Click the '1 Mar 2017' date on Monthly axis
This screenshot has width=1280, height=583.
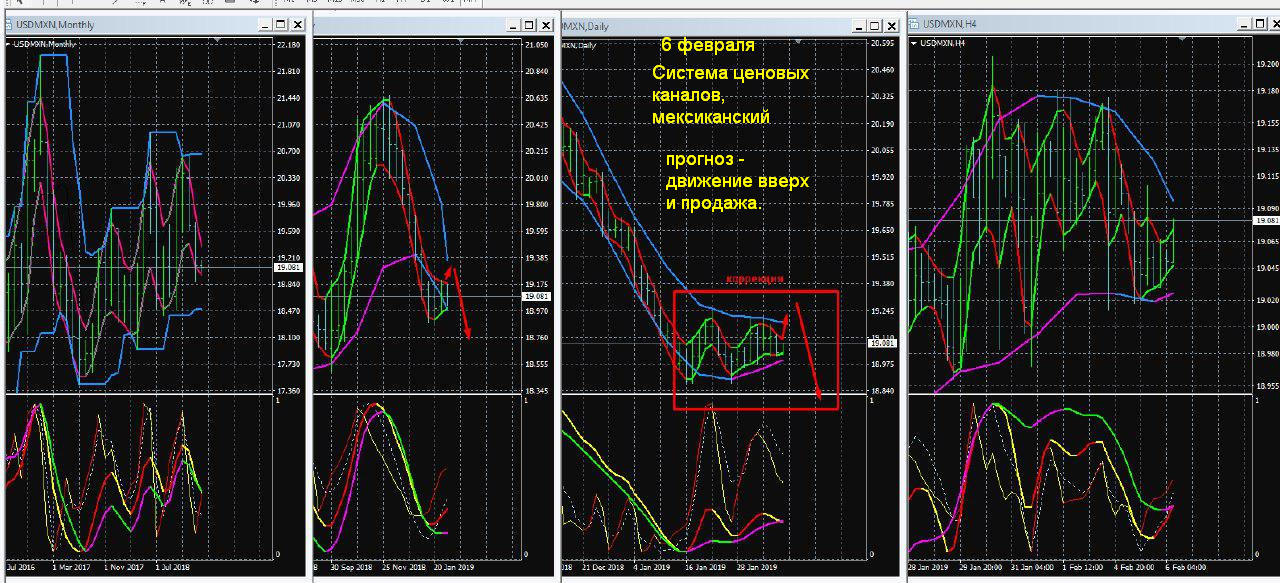70,567
